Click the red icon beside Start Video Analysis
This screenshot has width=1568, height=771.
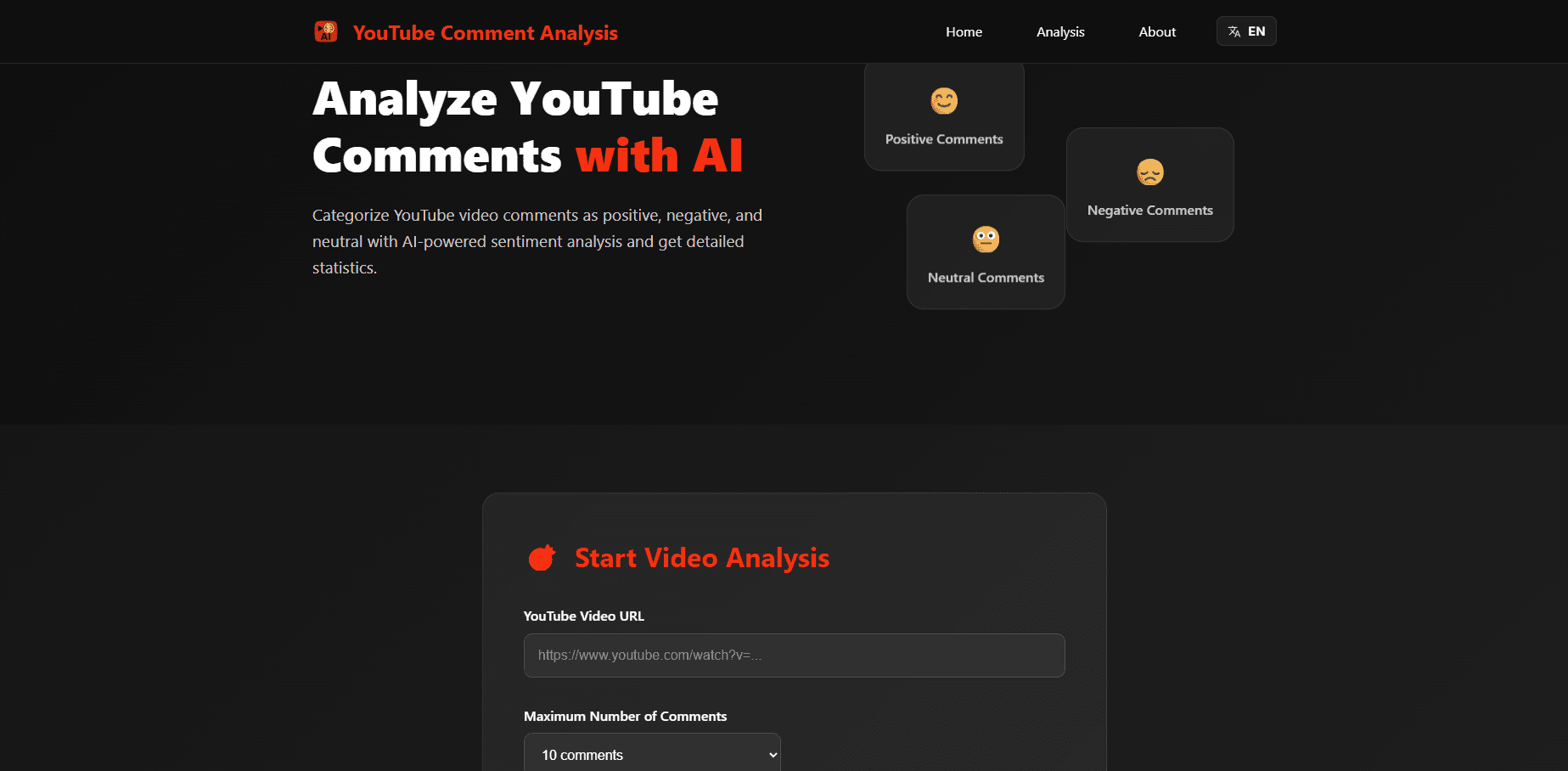pyautogui.click(x=542, y=558)
